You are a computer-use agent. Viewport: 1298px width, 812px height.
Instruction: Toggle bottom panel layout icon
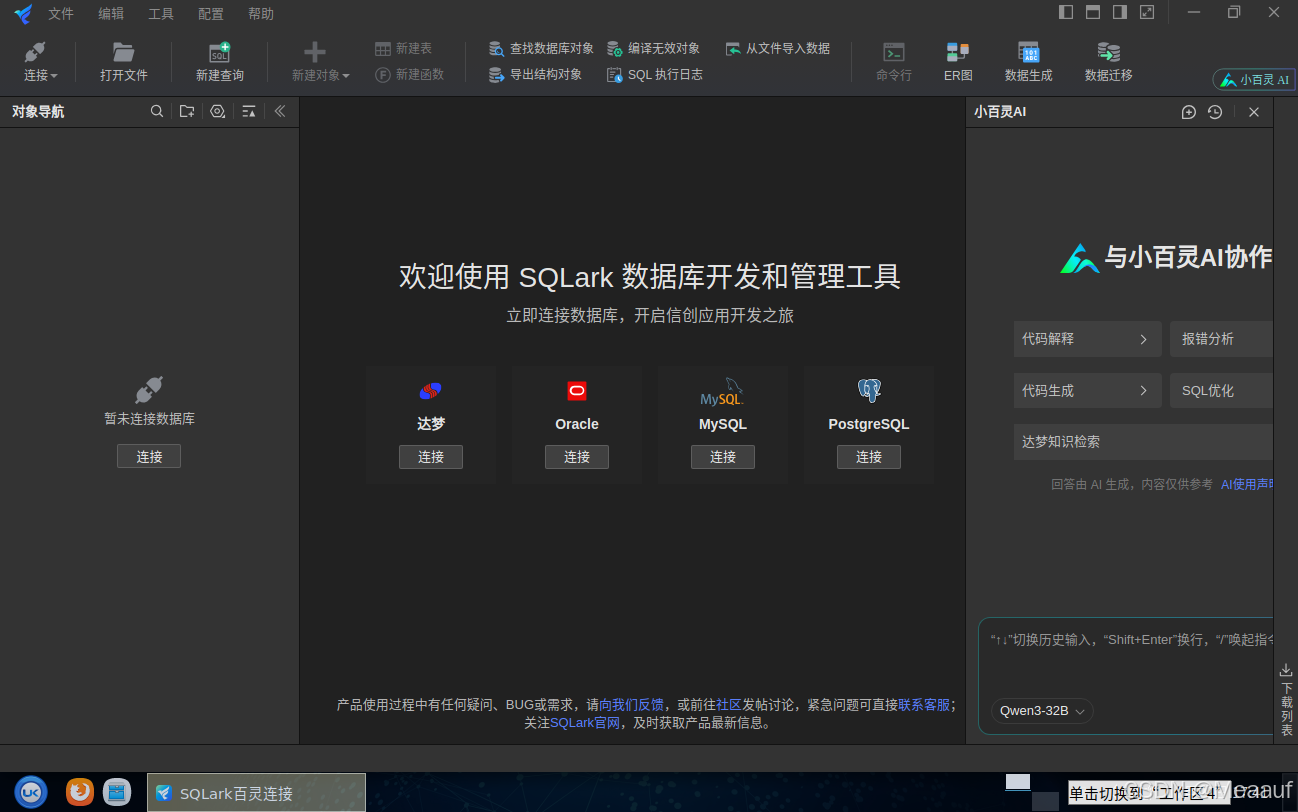(x=1093, y=12)
